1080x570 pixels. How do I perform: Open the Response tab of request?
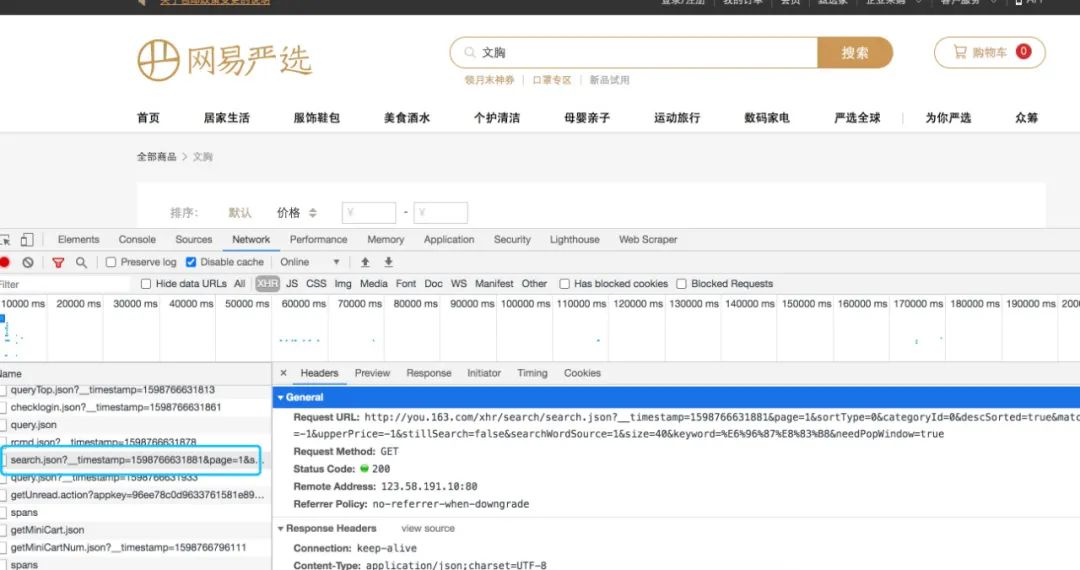point(428,373)
